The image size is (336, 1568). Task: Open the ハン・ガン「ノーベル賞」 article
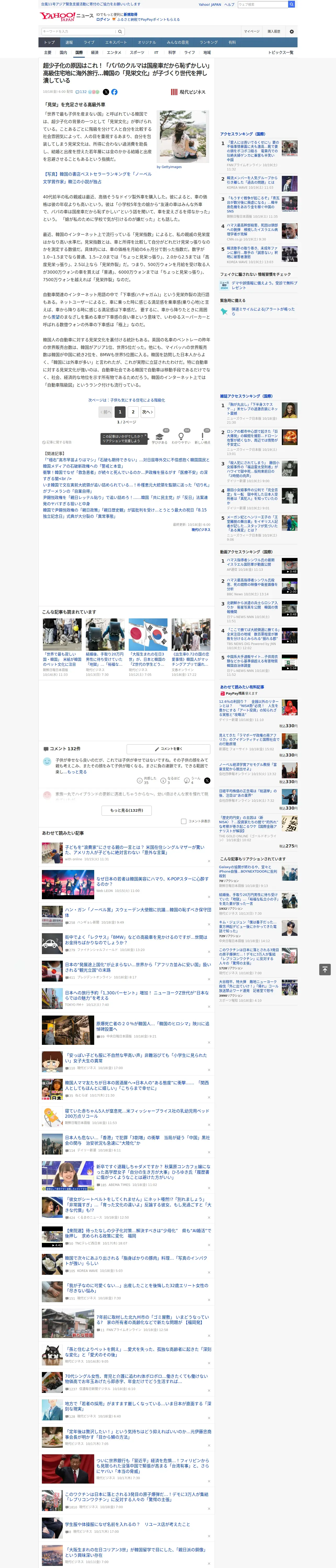tap(138, 912)
